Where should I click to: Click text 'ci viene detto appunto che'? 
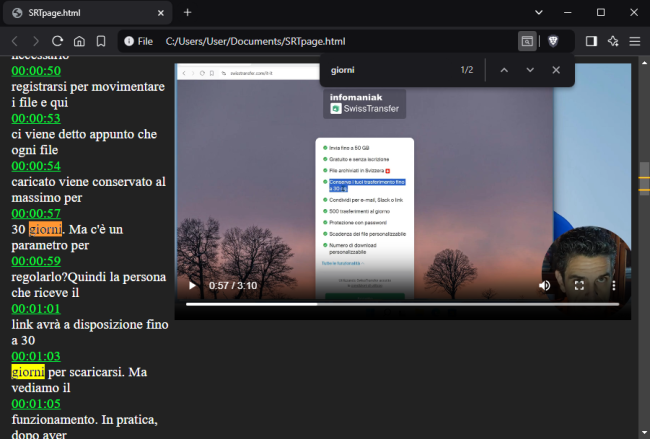pyautogui.click(x=84, y=134)
